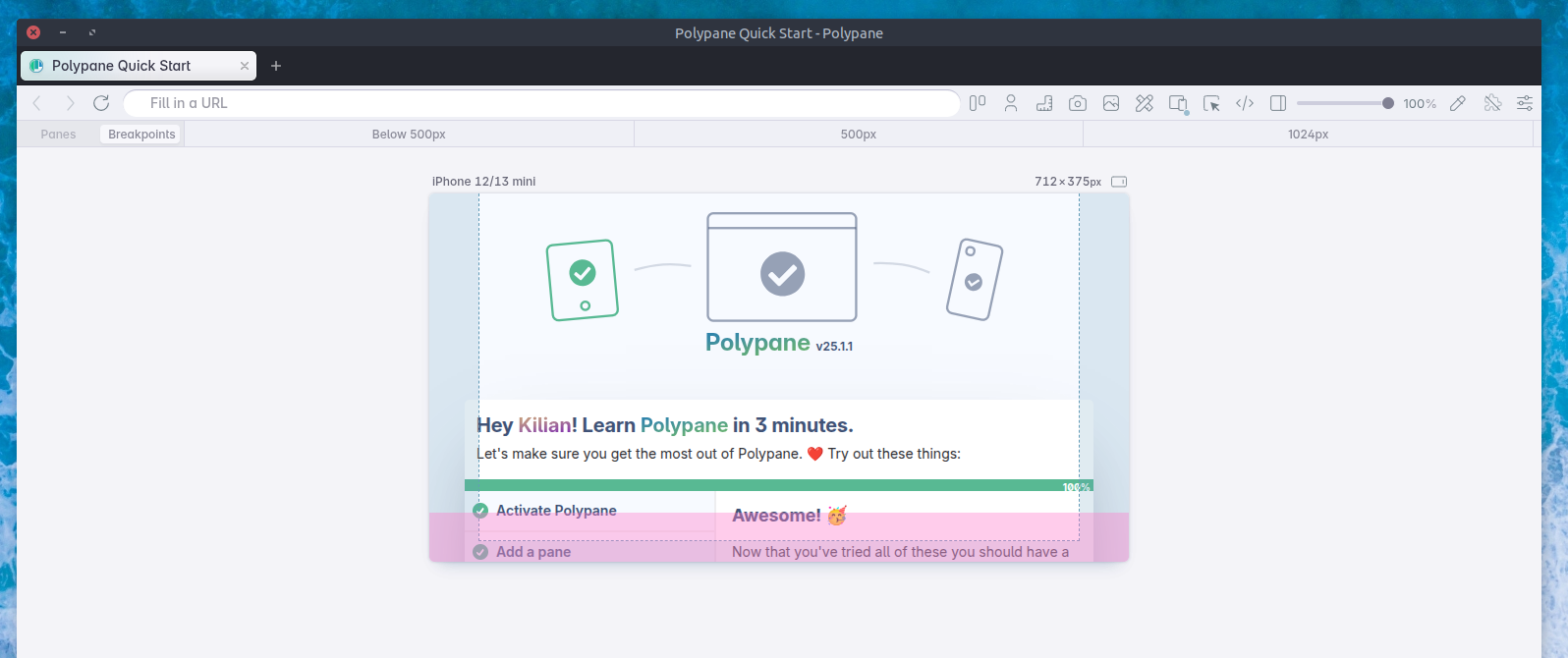This screenshot has height=658, width=1568.
Task: Open the extensions puzzle icon
Action: (x=1492, y=103)
